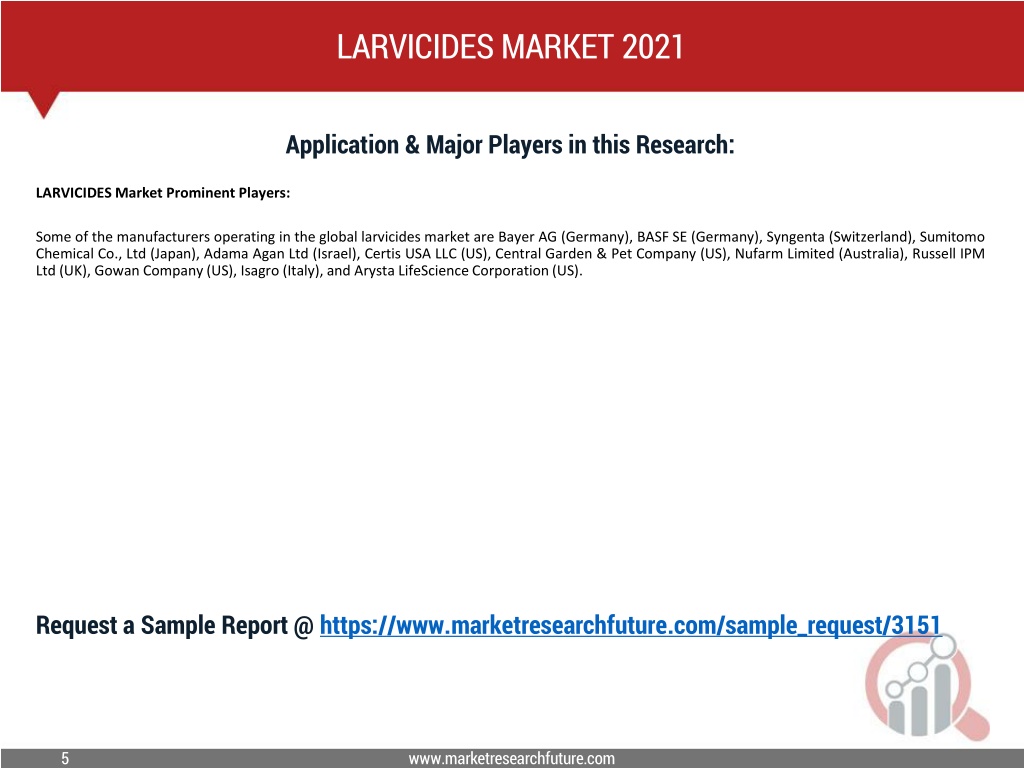The height and width of the screenshot is (768, 1024).
Task: Click the words Certis USA LLC (US)
Action: pyautogui.click(x=426, y=253)
